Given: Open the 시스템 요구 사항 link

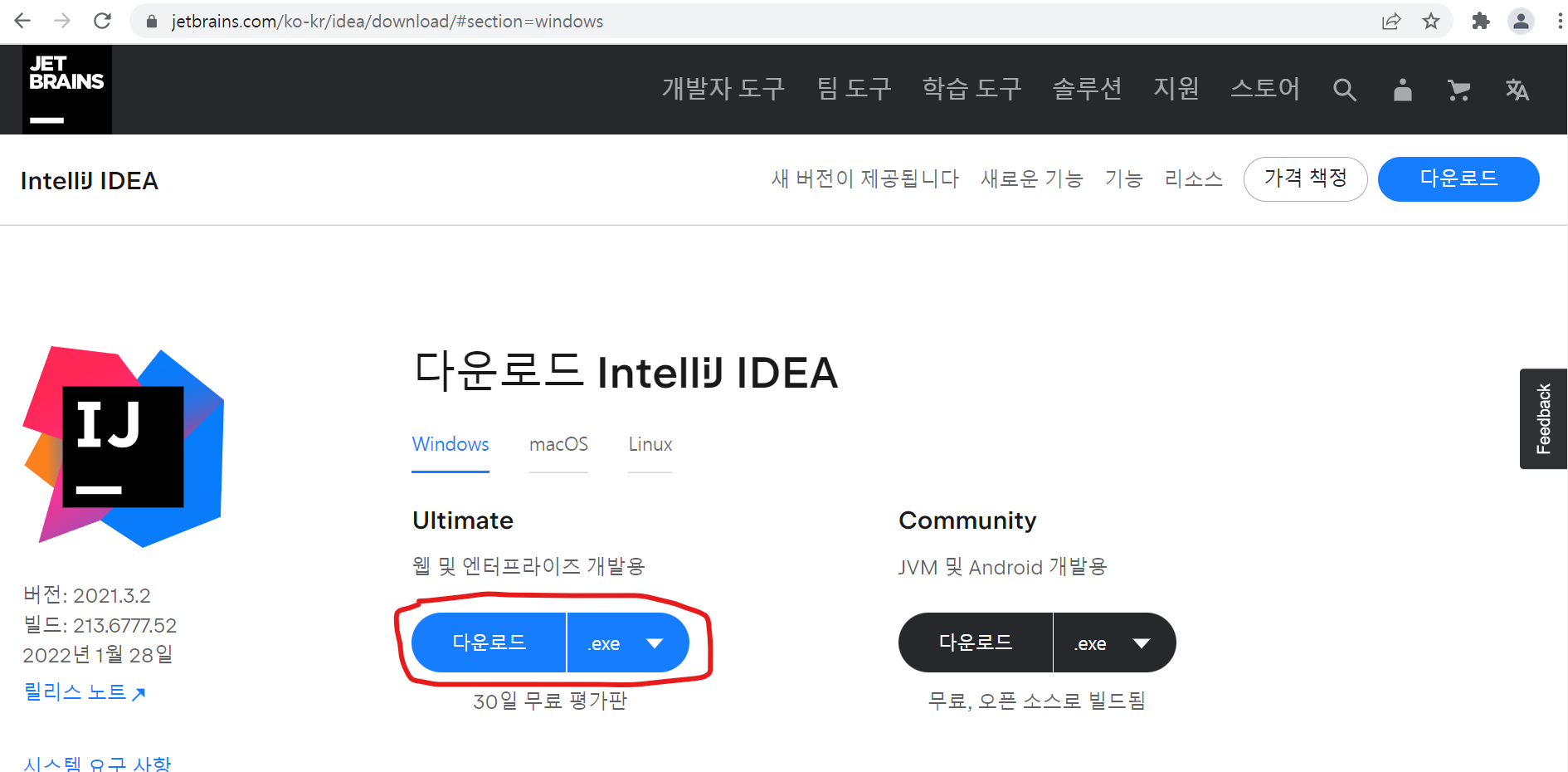Looking at the screenshot, I should click(97, 763).
